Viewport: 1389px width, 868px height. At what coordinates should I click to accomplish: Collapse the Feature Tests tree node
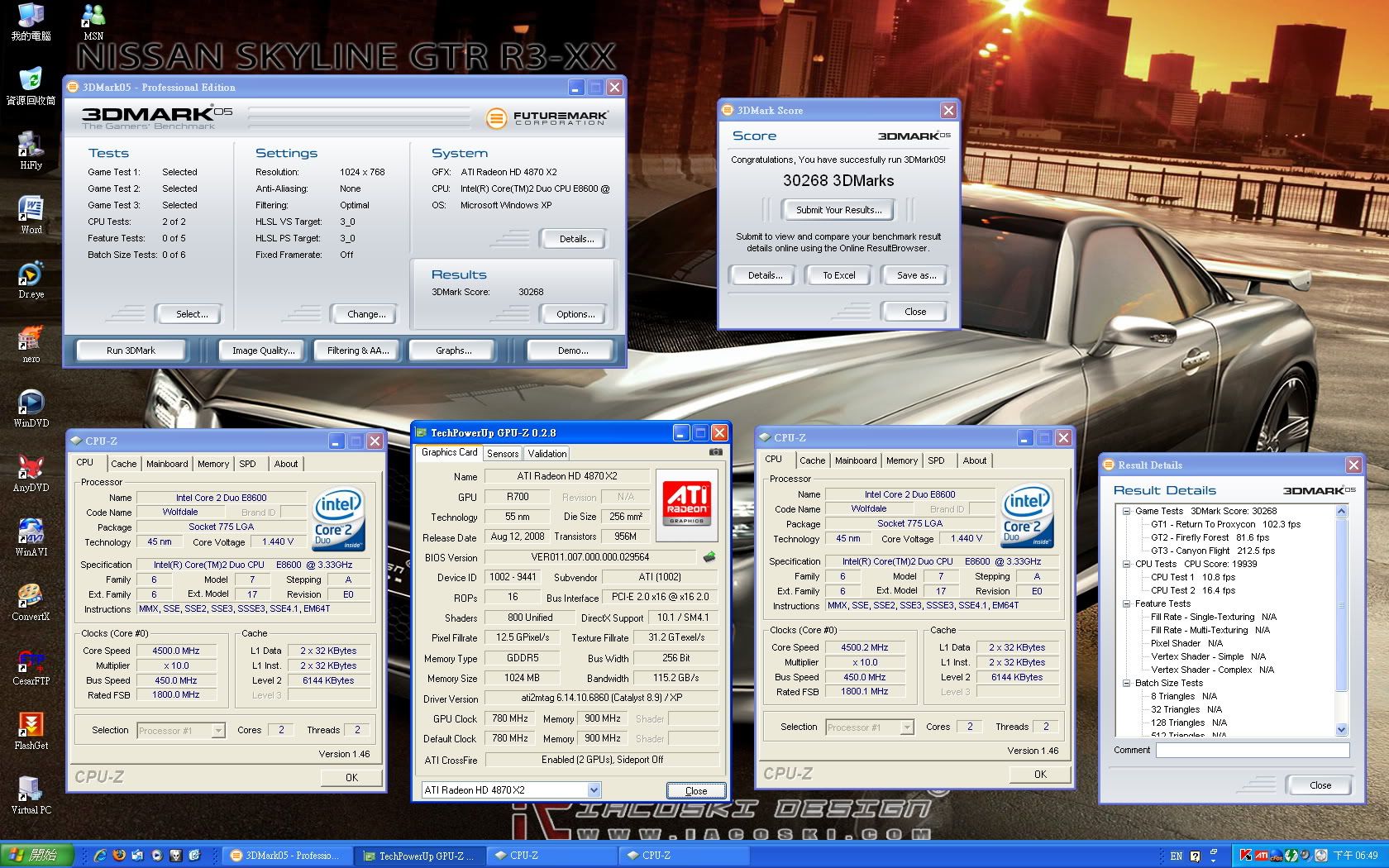1126,603
